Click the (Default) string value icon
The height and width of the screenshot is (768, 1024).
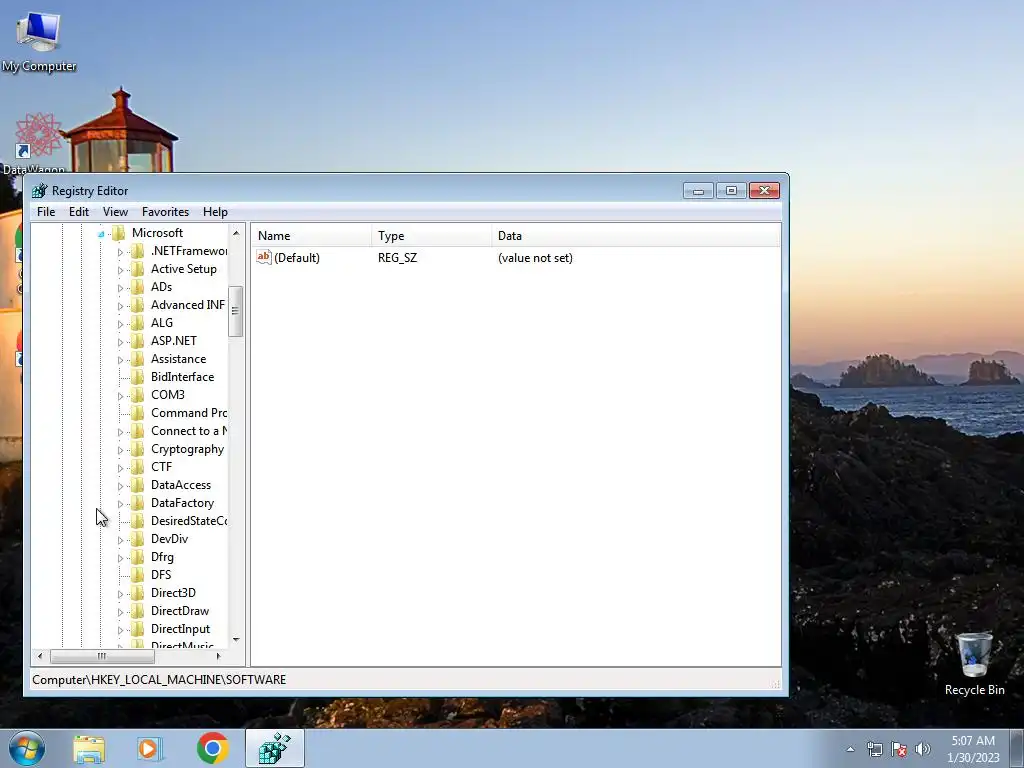pyautogui.click(x=264, y=257)
